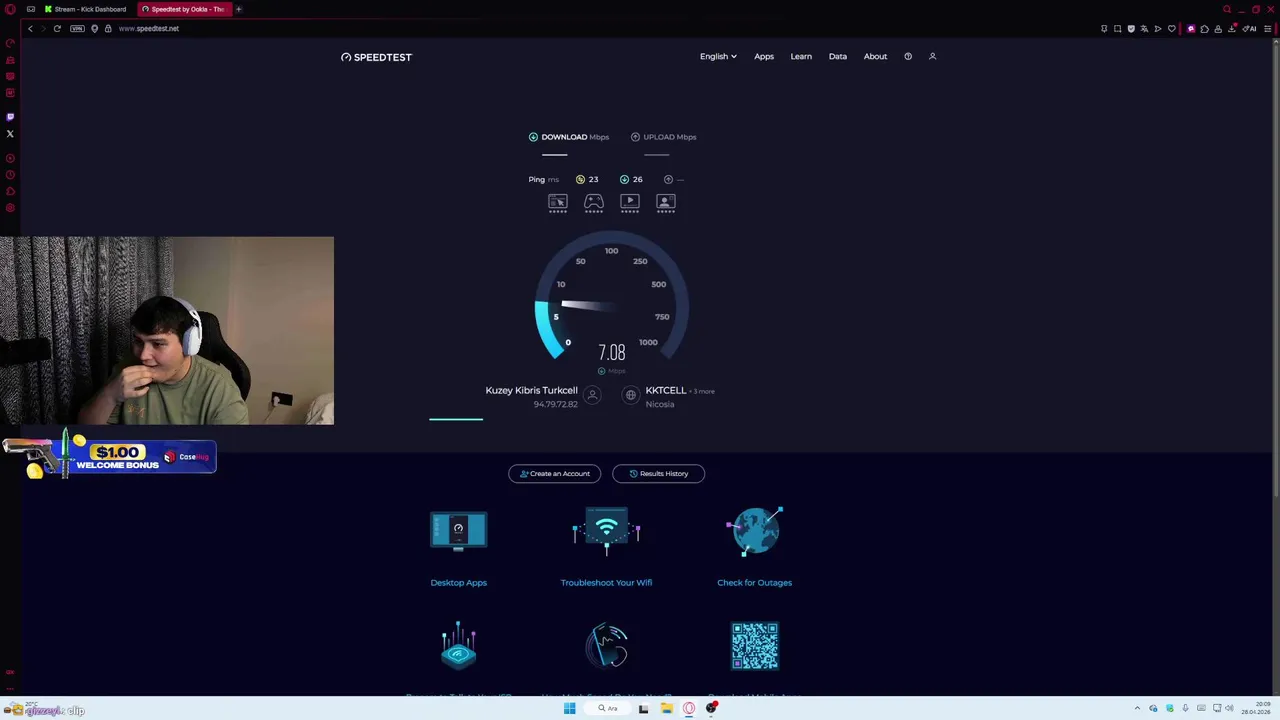This screenshot has width=1280, height=720.
Task: Open the Learn menu item
Action: click(x=801, y=56)
